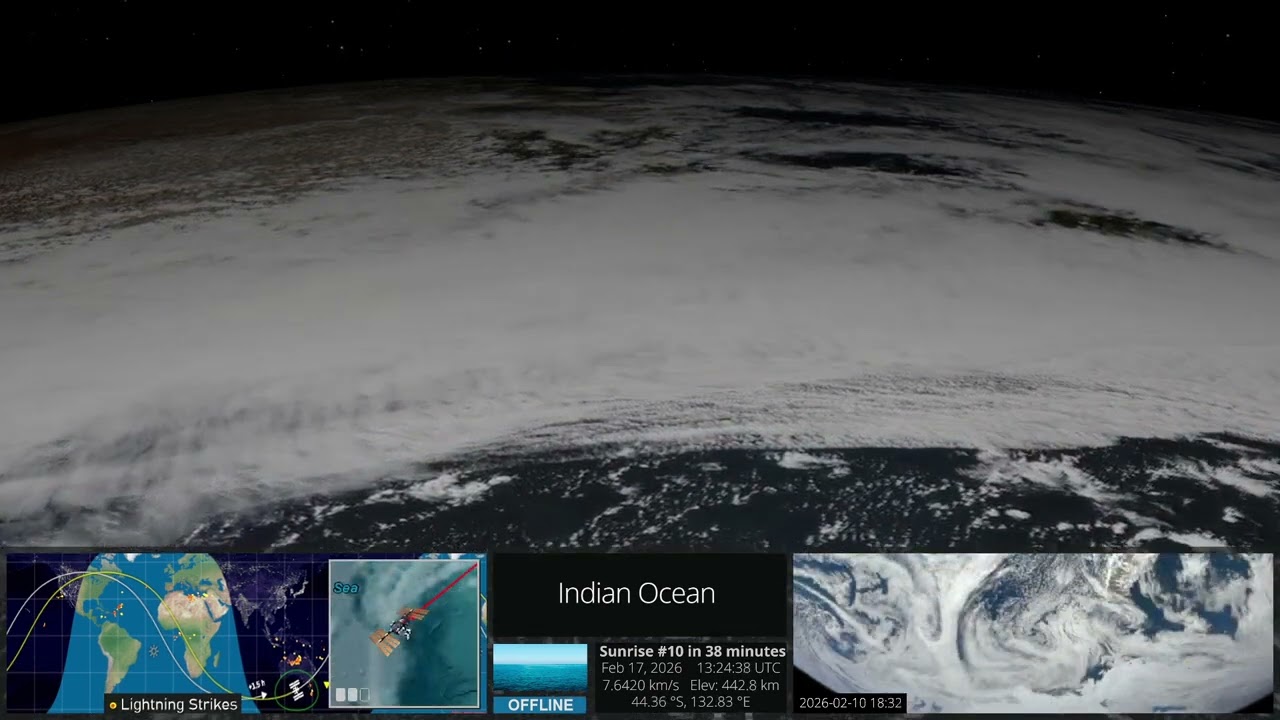Viewport: 1280px width, 720px height.
Task: Click the Indian Ocean location title
Action: point(636,593)
